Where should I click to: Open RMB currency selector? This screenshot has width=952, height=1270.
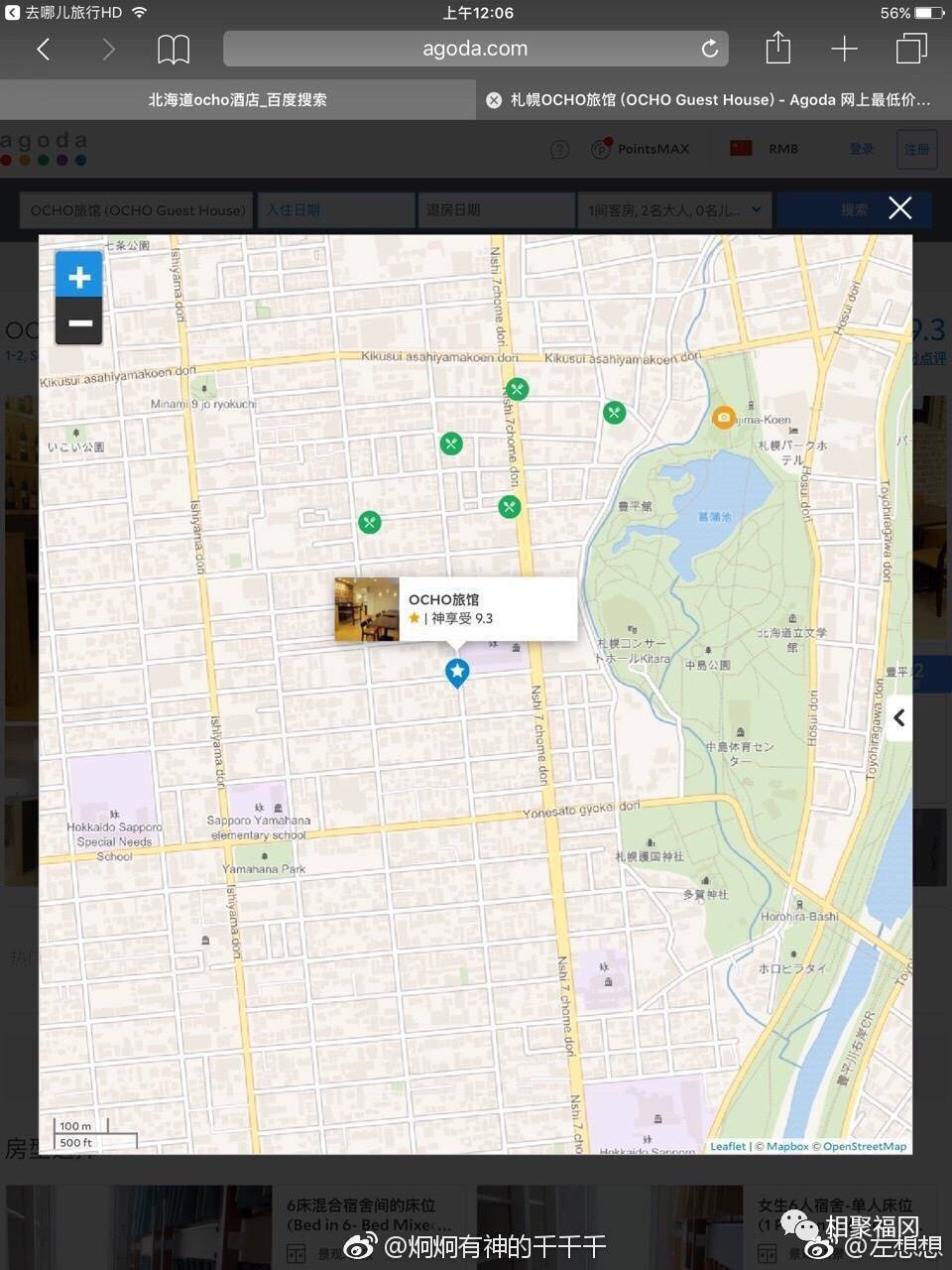tap(782, 149)
